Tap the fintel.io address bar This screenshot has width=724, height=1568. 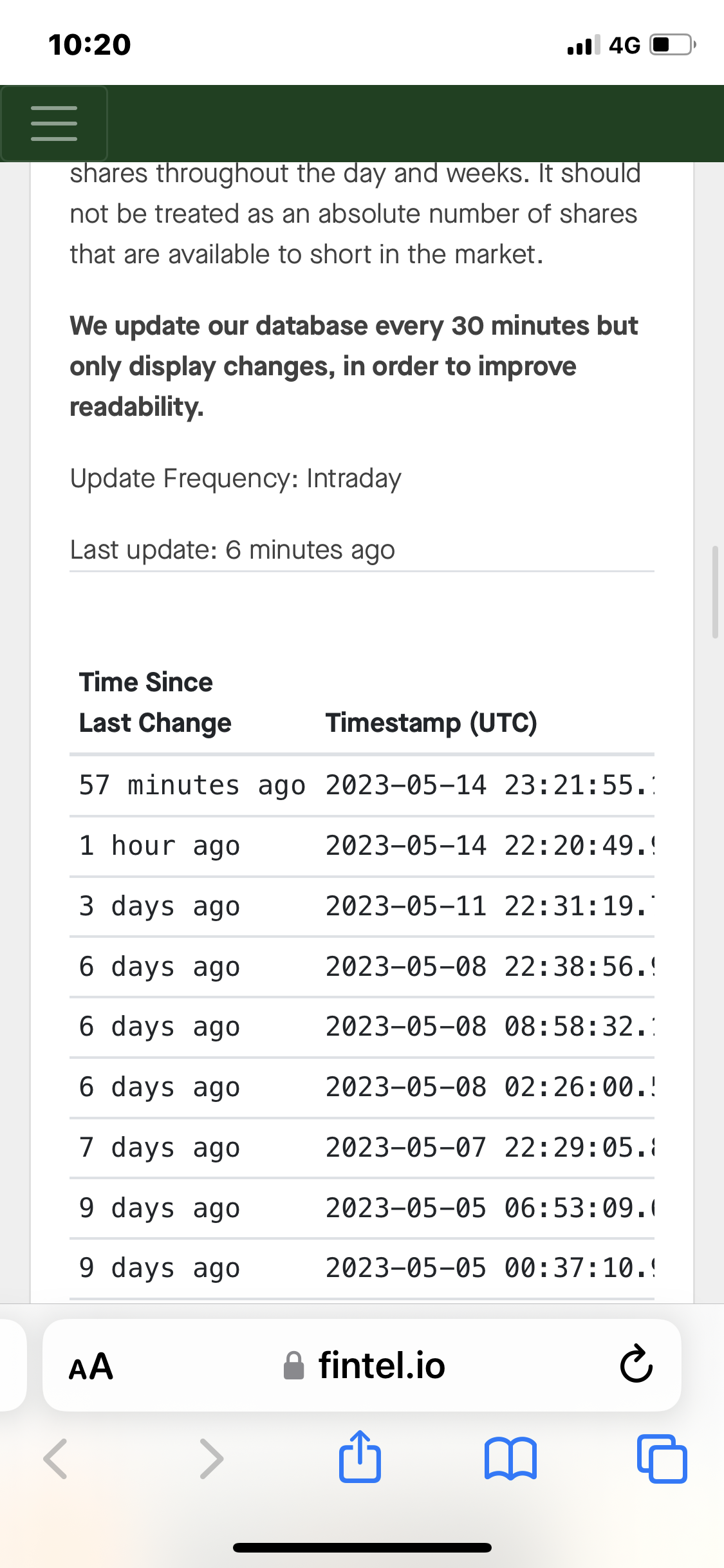[x=381, y=1365]
